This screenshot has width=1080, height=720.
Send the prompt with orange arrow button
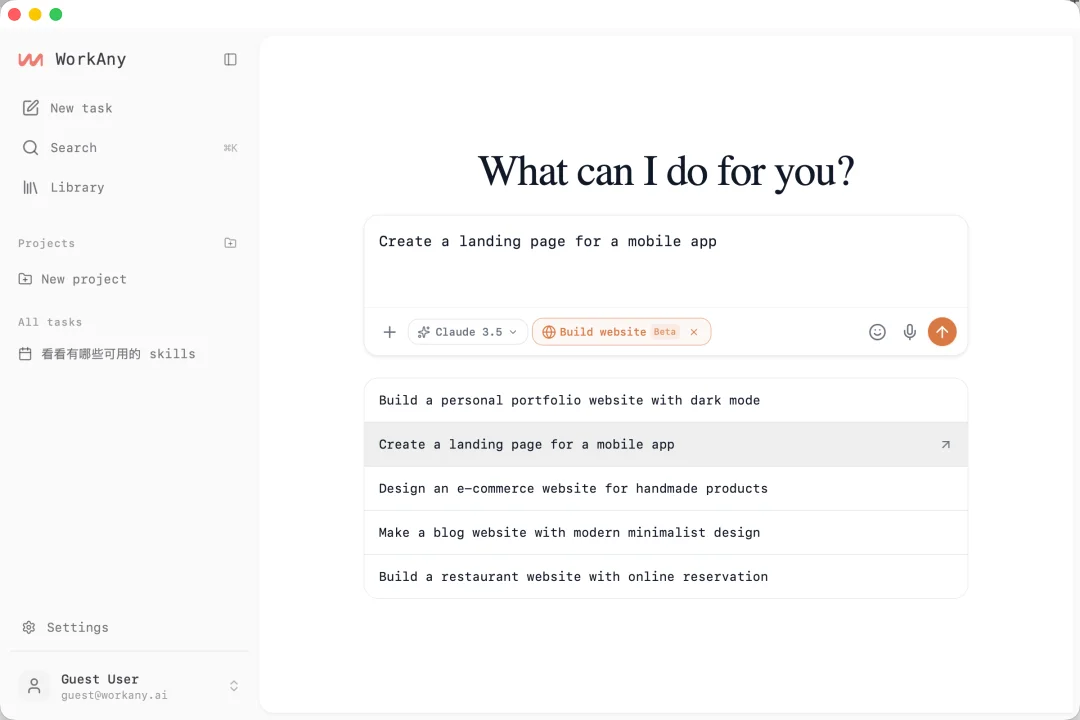point(942,332)
